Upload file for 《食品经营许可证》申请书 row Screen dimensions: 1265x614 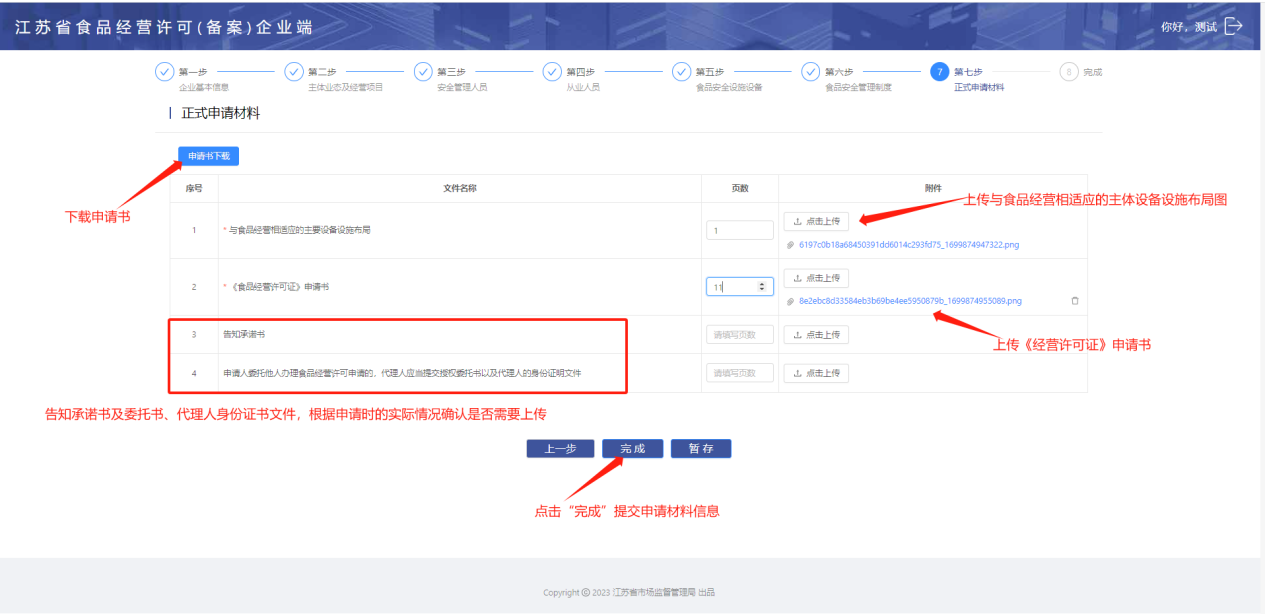(816, 278)
